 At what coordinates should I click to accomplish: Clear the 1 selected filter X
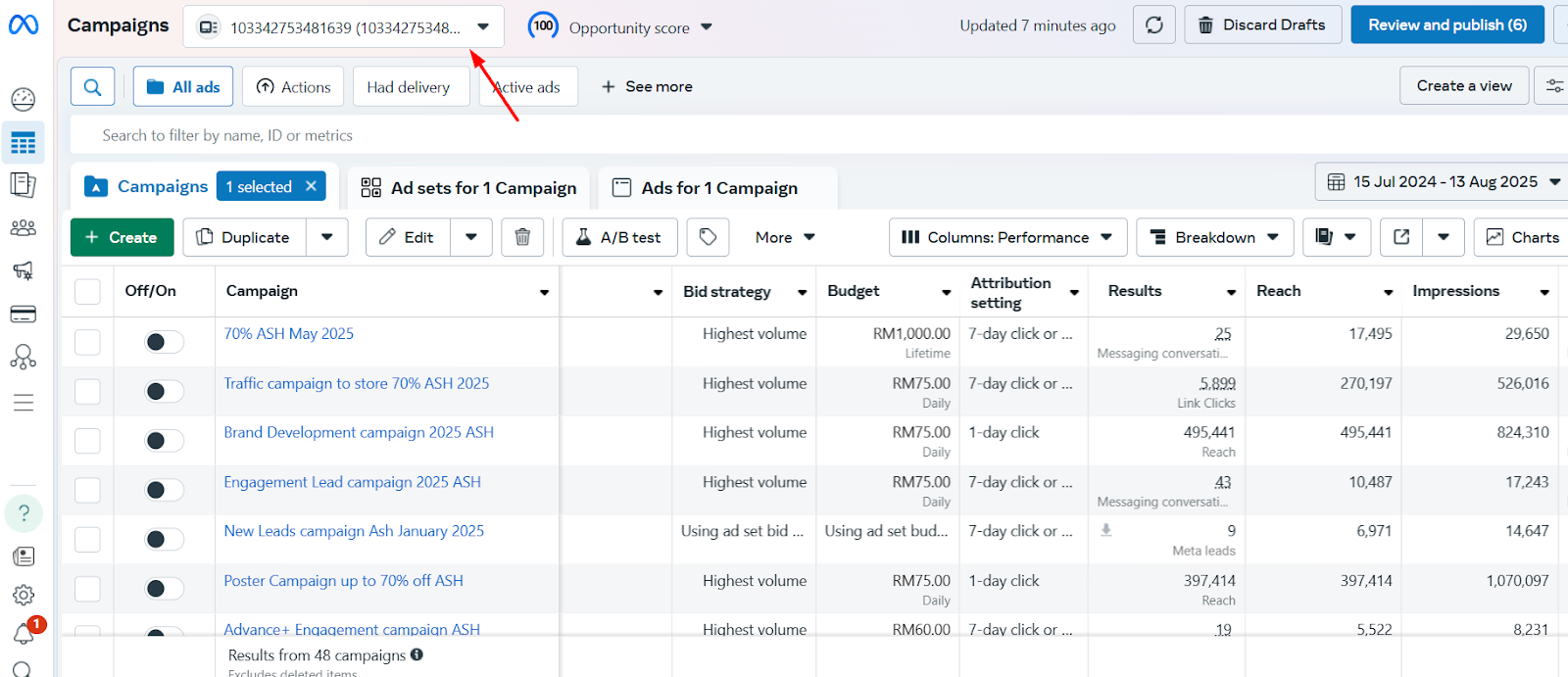point(312,186)
